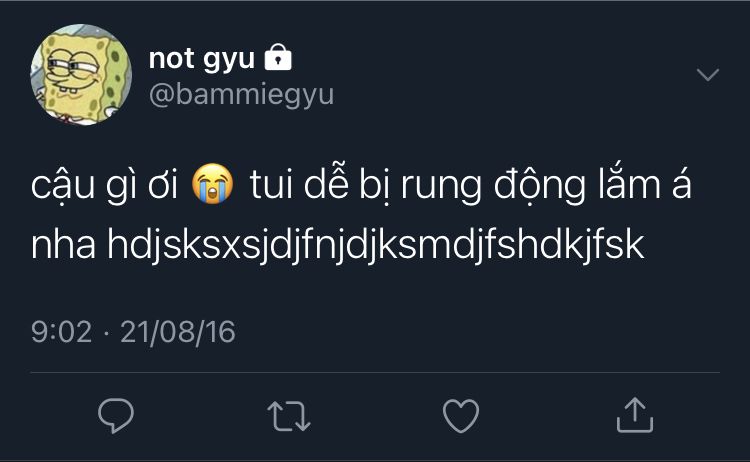The image size is (750, 462).
Task: Click the "hdjsksxsjdjfnjdjksmdjfshdkjfsk" keyboard smash text
Action: tap(375, 248)
